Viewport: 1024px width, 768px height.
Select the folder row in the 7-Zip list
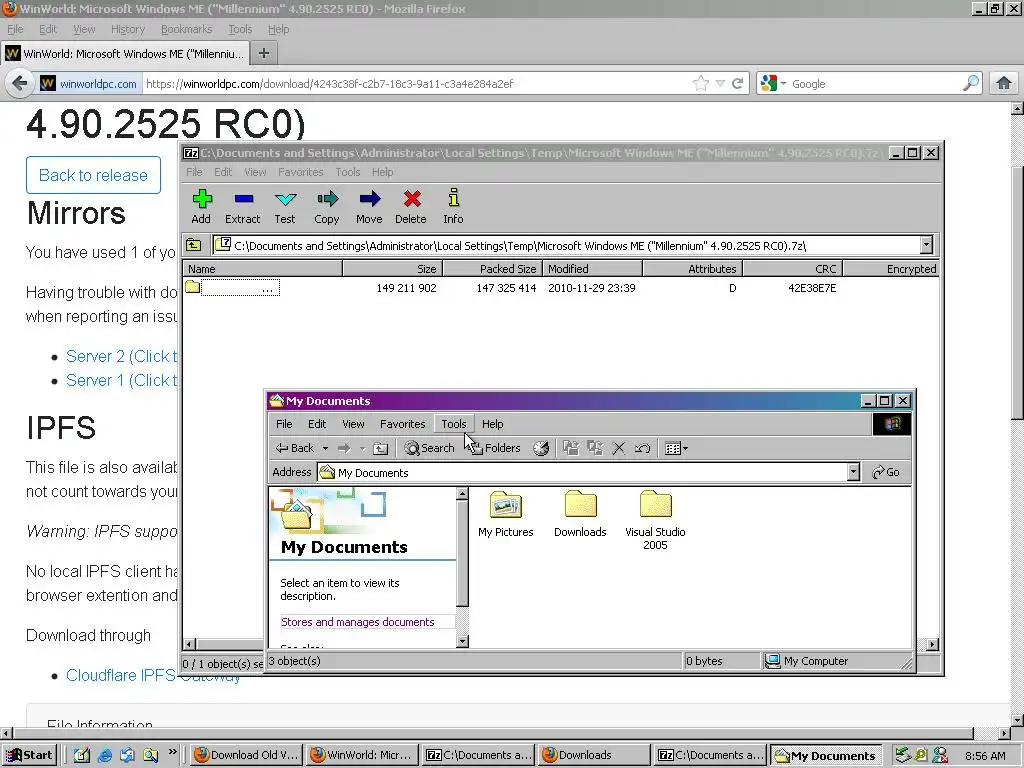560,287
